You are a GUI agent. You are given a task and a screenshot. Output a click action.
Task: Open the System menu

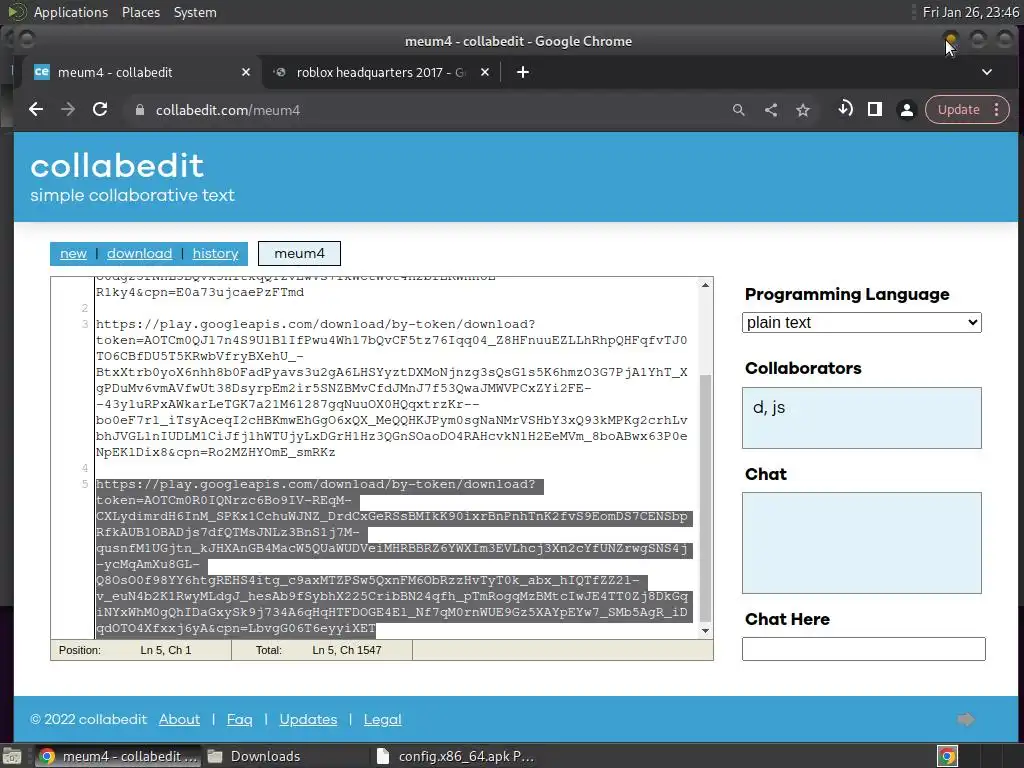(x=195, y=12)
